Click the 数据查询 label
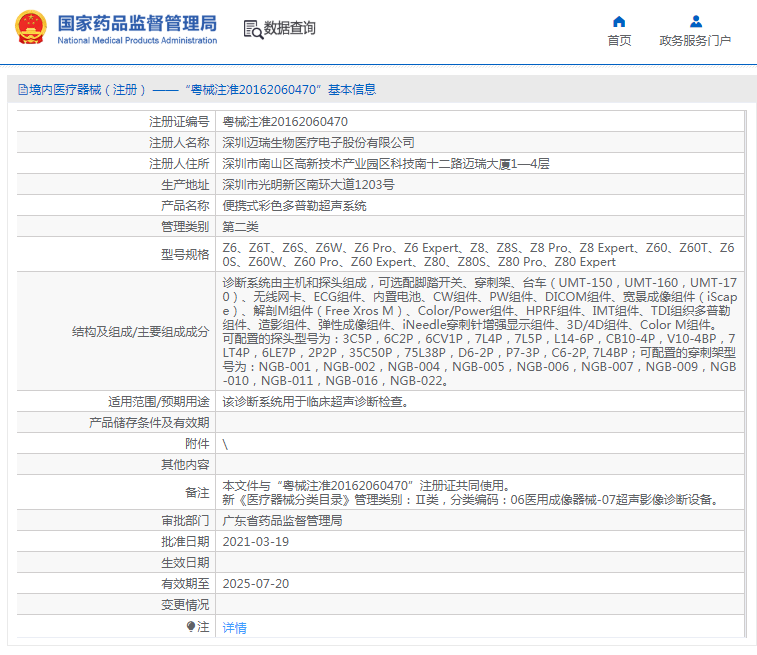The image size is (757, 655). pos(289,28)
